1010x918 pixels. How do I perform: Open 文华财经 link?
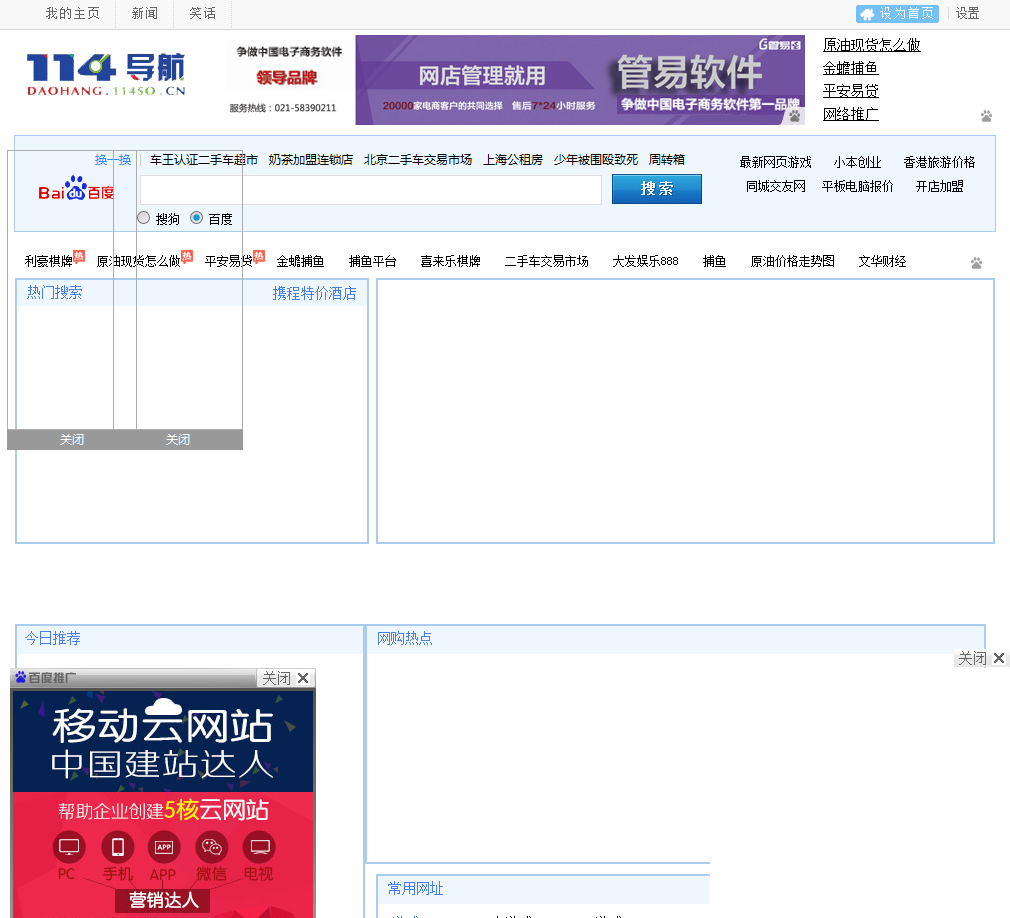(x=882, y=262)
